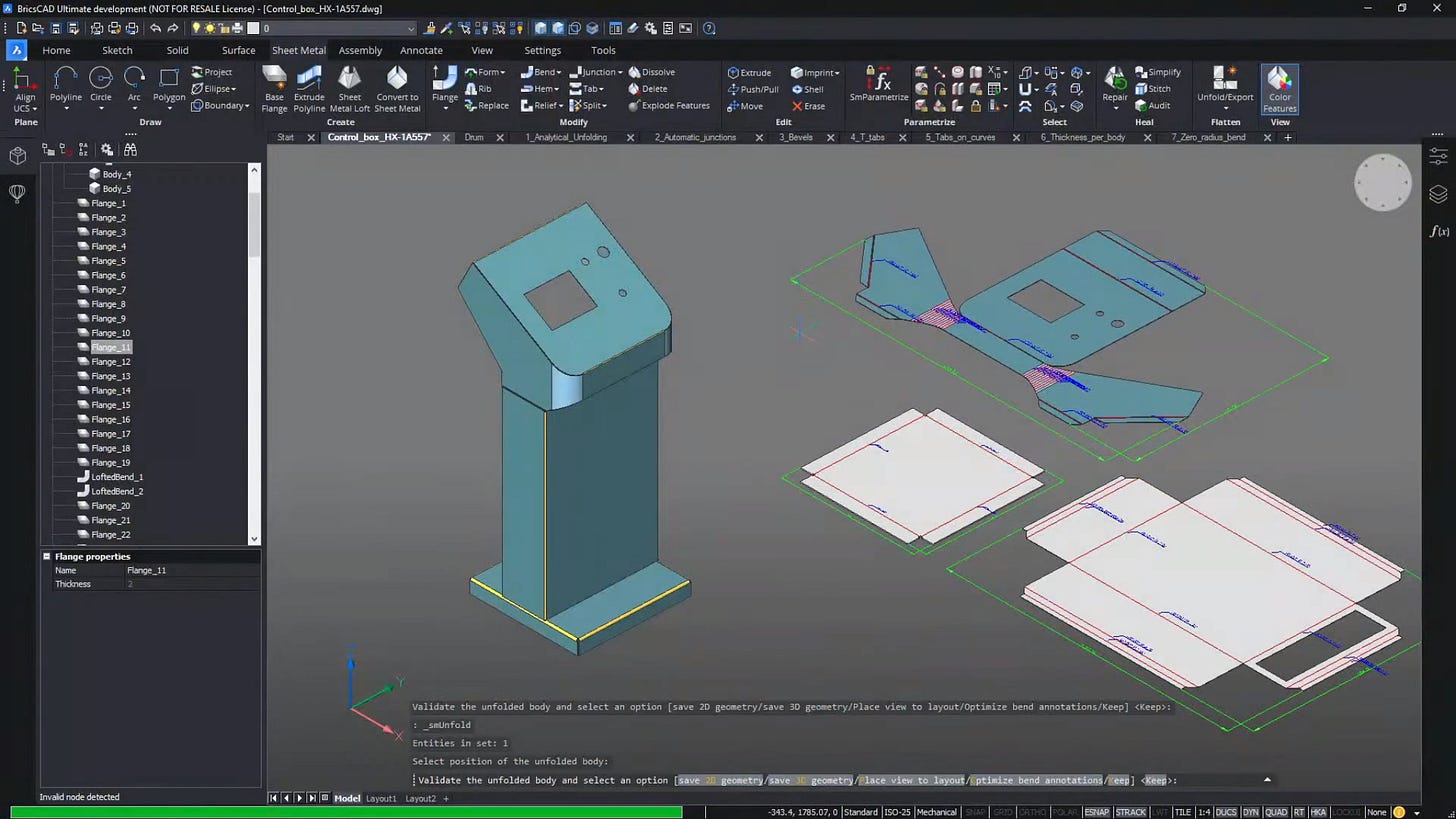Viewport: 1456px width, 819px height.
Task: Choose the Extrude Polyline tool
Action: pos(309,88)
